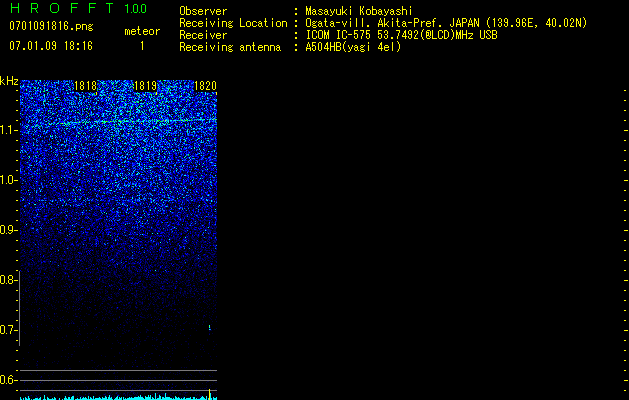
Task: Click the Receiving antenna field label
Action: [230, 47]
